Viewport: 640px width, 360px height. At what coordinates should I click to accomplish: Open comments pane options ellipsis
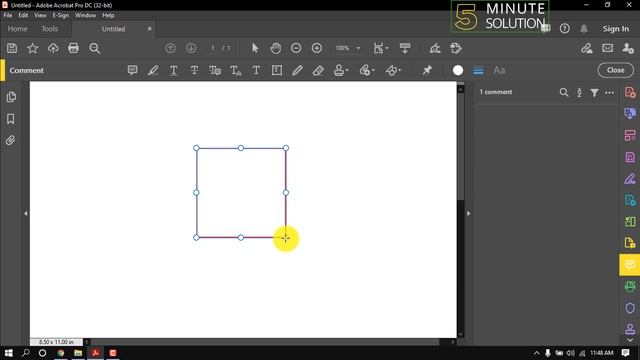pyautogui.click(x=609, y=93)
